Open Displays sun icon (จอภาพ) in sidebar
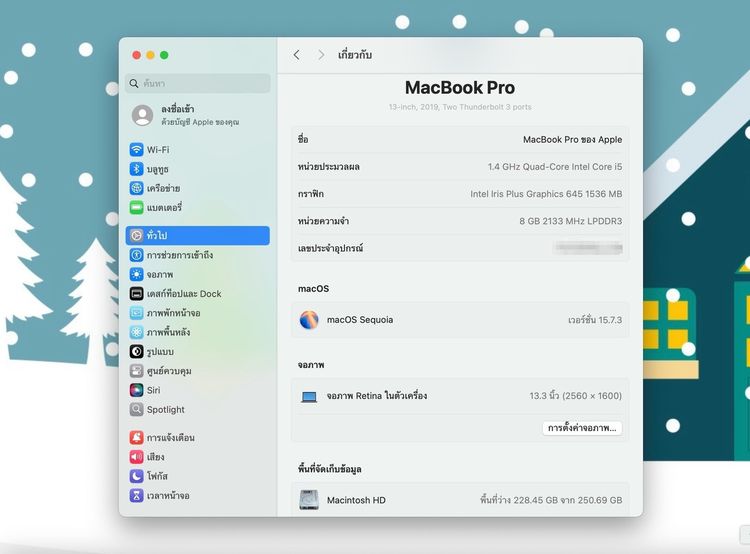This screenshot has height=554, width=750. 136,274
